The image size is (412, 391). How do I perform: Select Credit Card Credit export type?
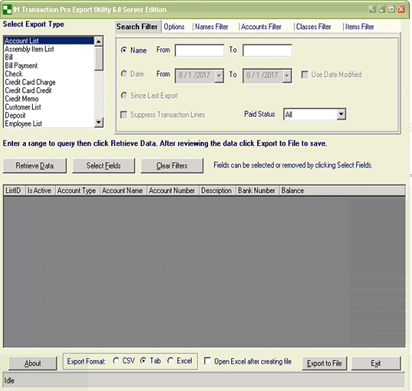coord(49,90)
